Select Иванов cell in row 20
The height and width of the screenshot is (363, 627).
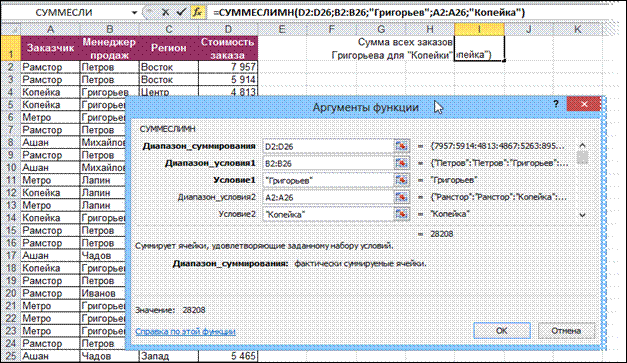(103, 293)
